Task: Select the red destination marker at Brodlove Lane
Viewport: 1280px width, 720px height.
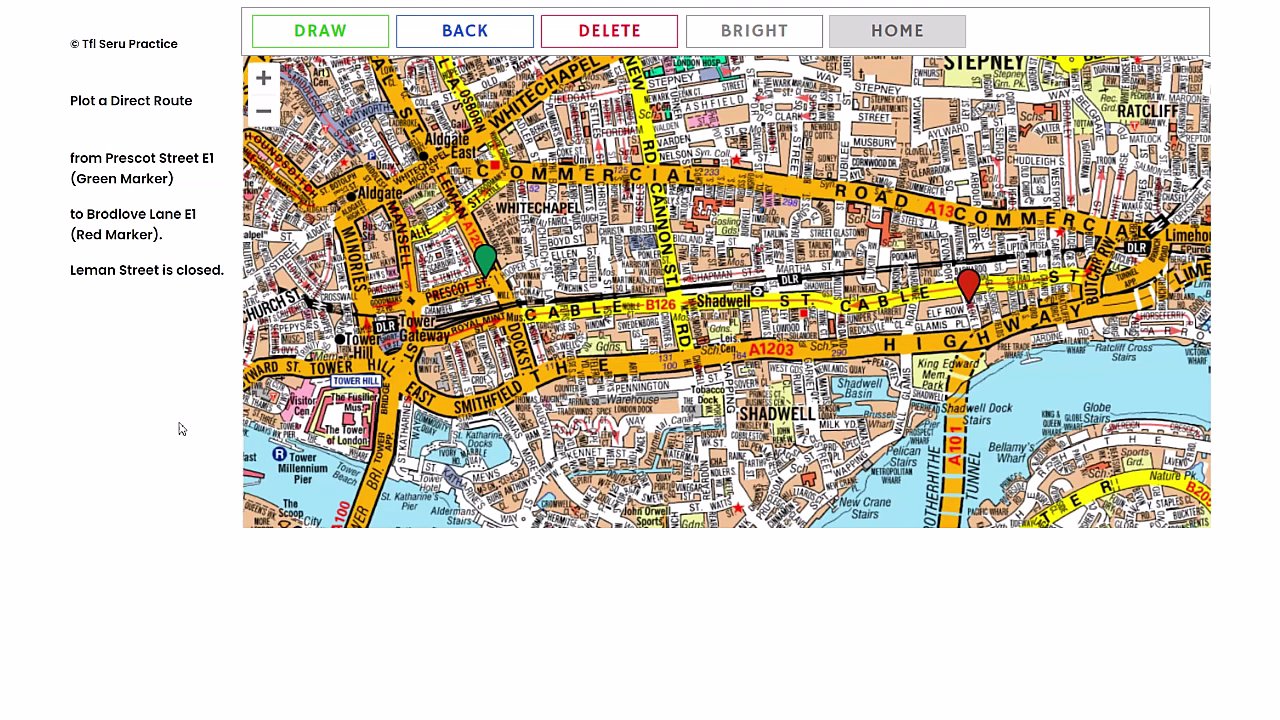Action: pyautogui.click(x=967, y=286)
